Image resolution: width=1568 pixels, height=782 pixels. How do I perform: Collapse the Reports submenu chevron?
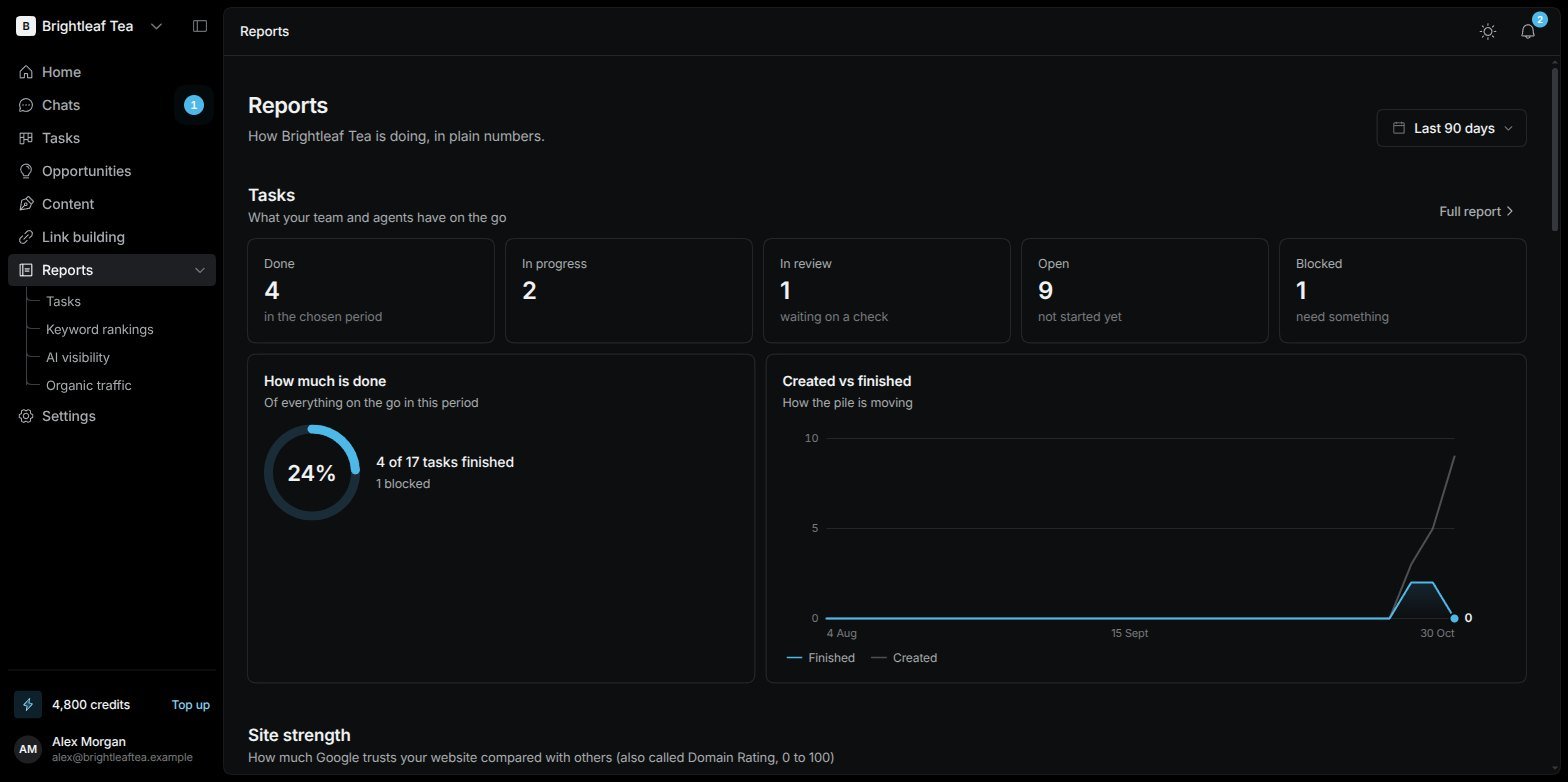pyautogui.click(x=200, y=270)
